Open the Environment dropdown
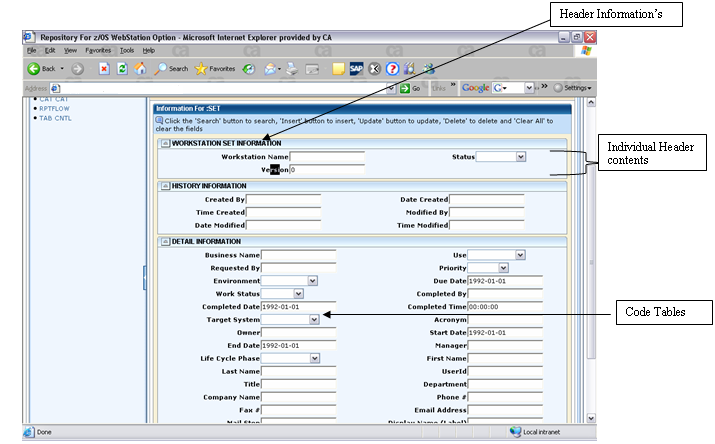Image resolution: width=715 pixels, height=444 pixels. (x=312, y=281)
